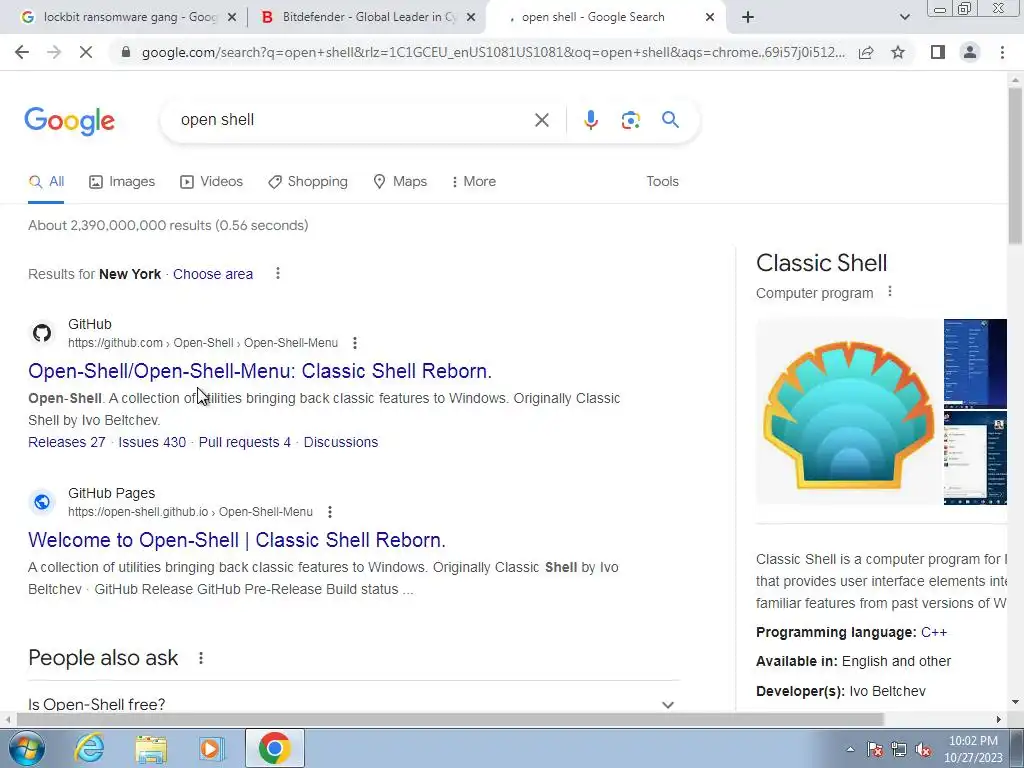Open File Explorer from the taskbar
Image resolution: width=1024 pixels, height=768 pixels.
tap(151, 748)
